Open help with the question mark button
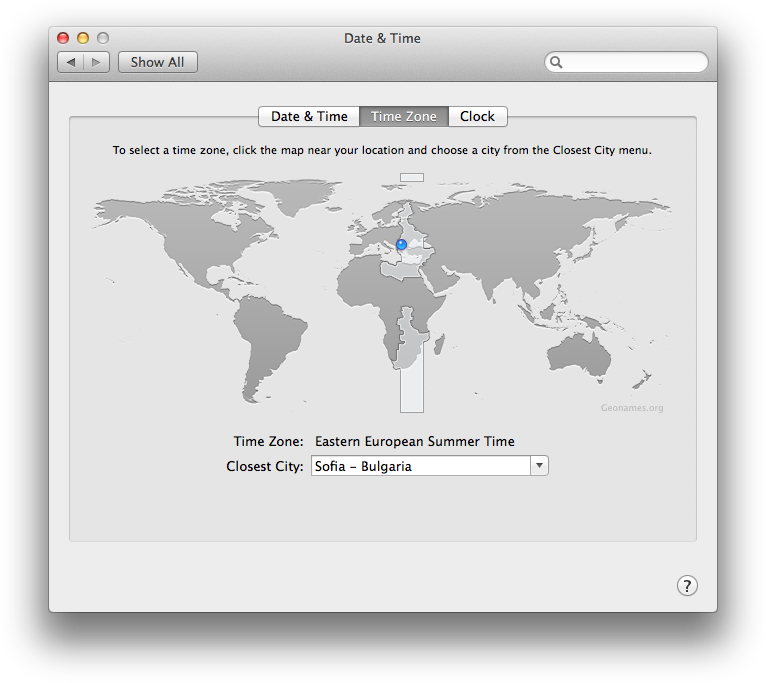 [687, 586]
